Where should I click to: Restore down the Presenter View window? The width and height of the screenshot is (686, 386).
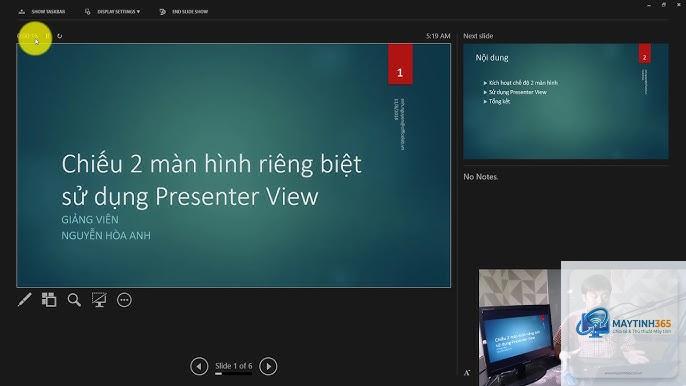click(x=664, y=5)
